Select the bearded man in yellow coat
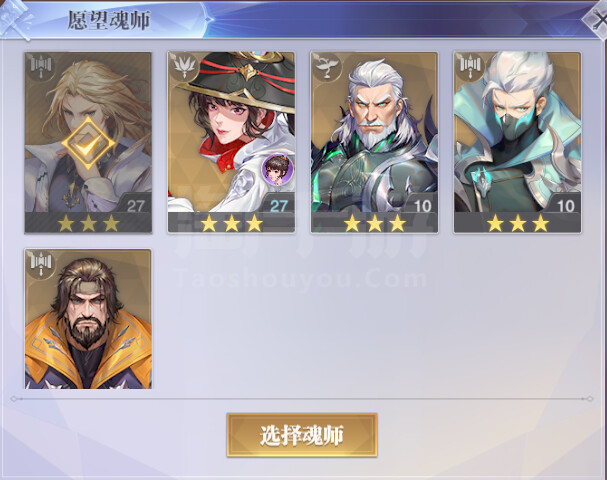The height and width of the screenshot is (480, 607). click(x=88, y=319)
